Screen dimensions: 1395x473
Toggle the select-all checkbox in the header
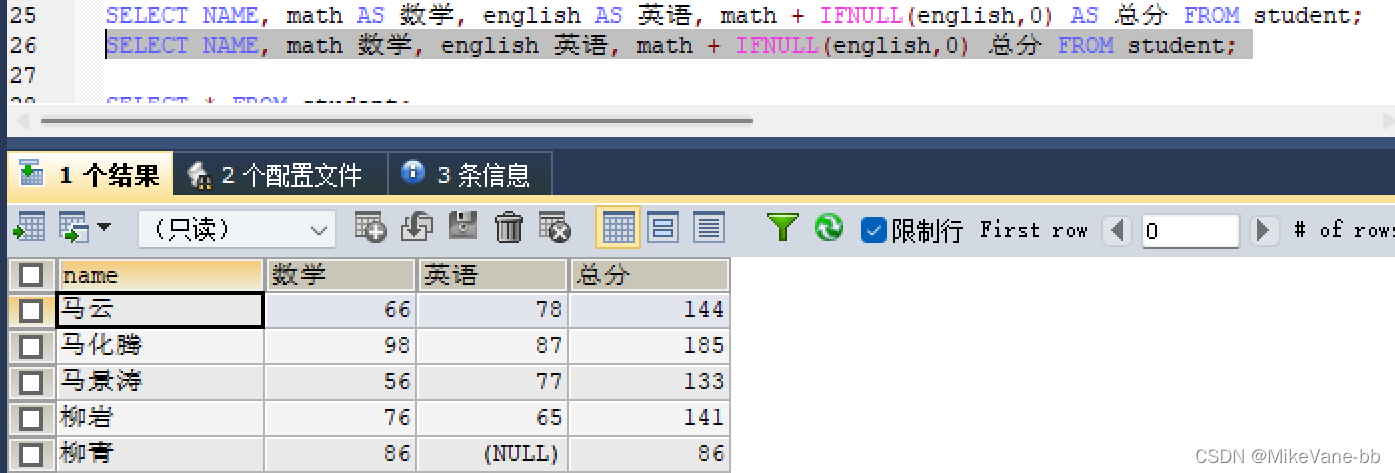point(31,275)
